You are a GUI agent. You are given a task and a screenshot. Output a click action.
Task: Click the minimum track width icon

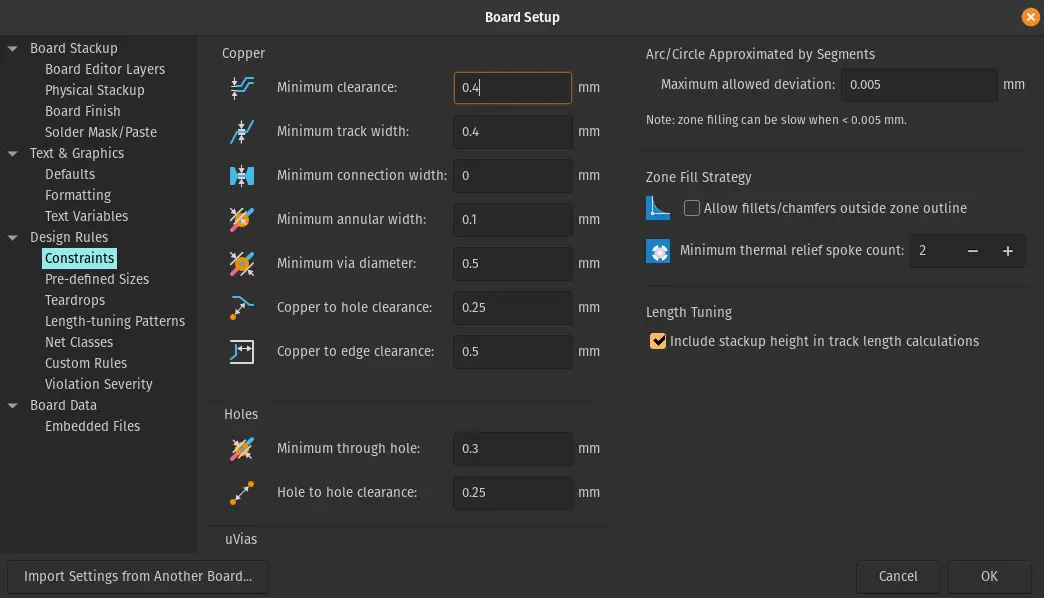pos(241,132)
